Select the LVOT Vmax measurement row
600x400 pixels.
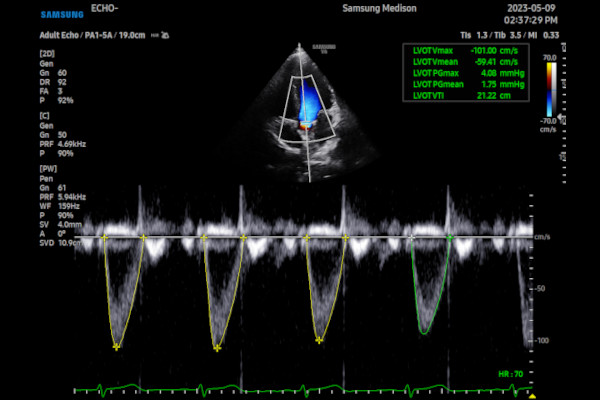click(x=464, y=49)
